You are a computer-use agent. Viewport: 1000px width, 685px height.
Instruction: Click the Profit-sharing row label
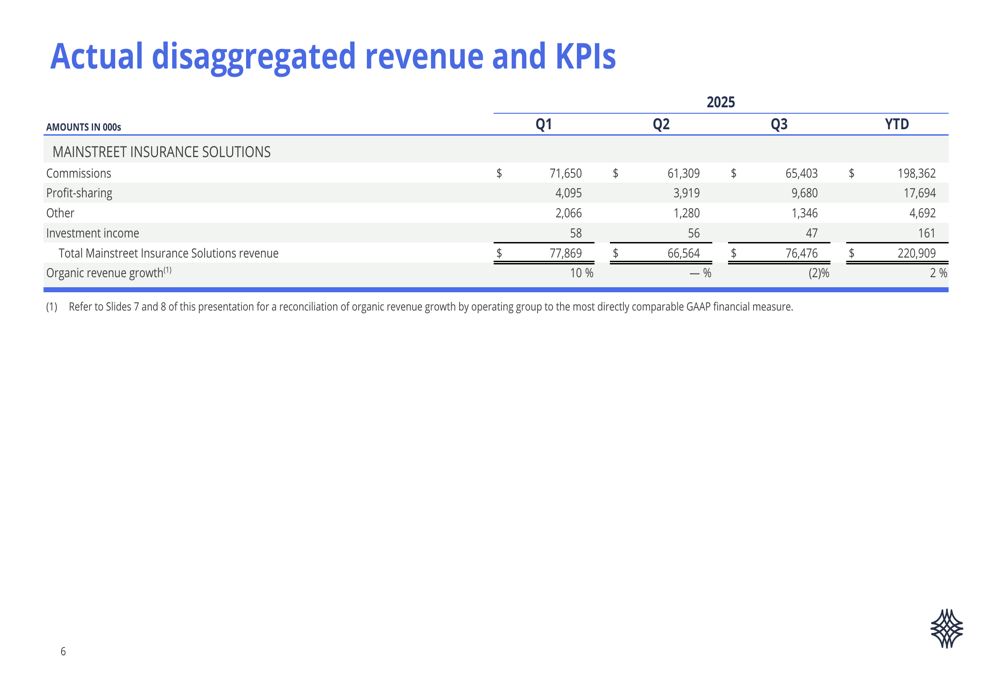click(x=78, y=193)
